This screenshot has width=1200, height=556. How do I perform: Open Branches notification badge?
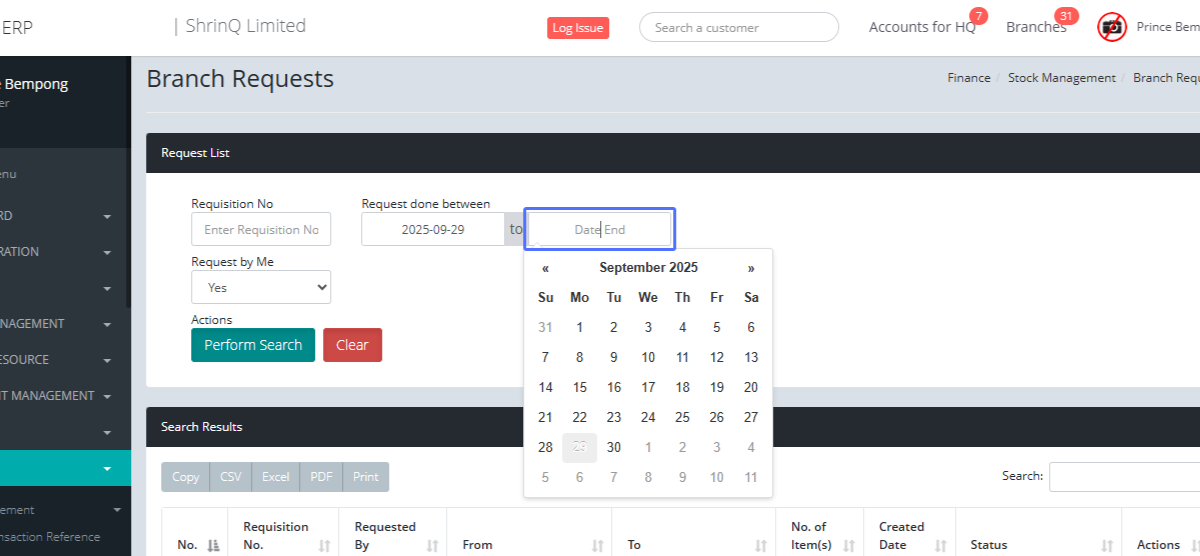click(1066, 16)
